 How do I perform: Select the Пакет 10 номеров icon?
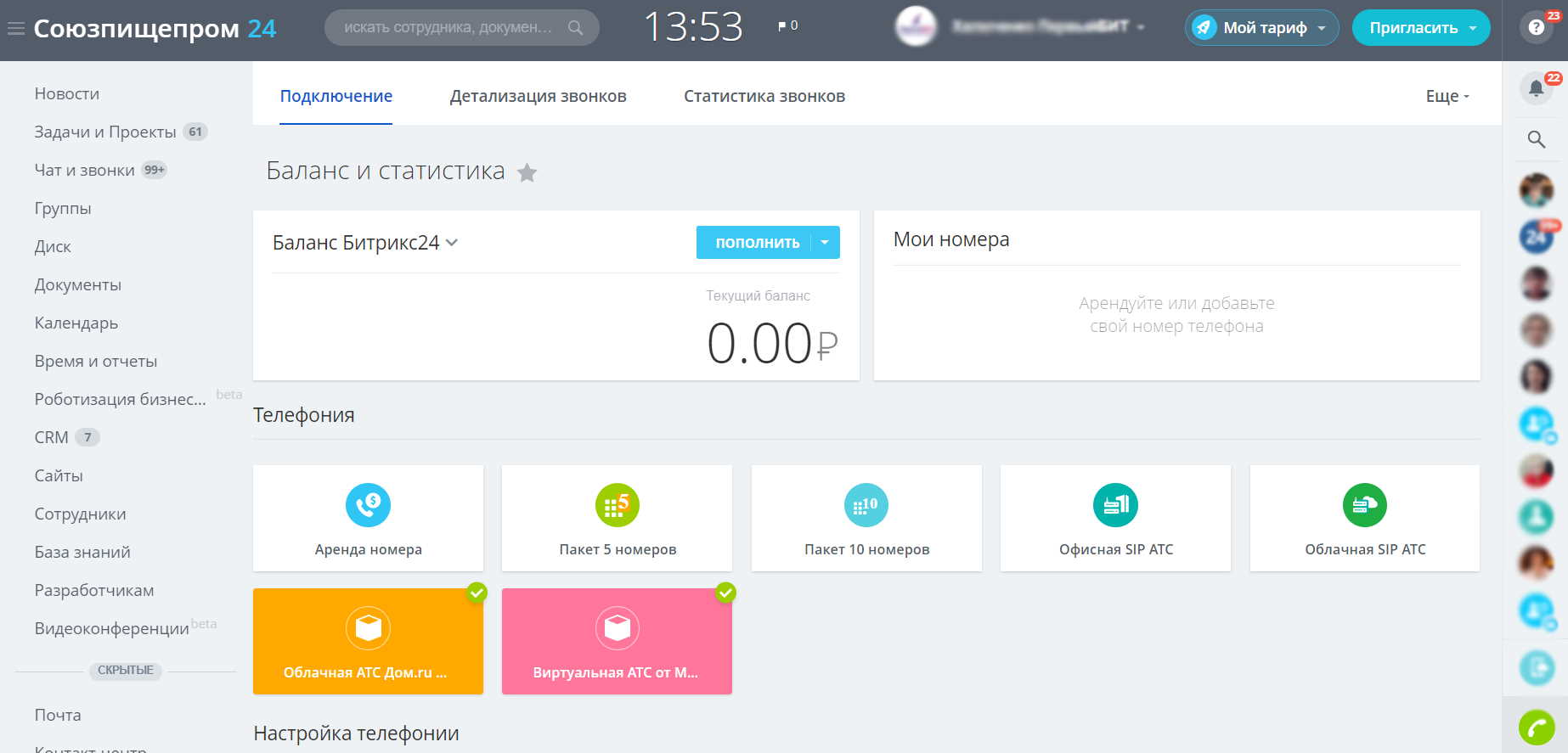point(866,505)
